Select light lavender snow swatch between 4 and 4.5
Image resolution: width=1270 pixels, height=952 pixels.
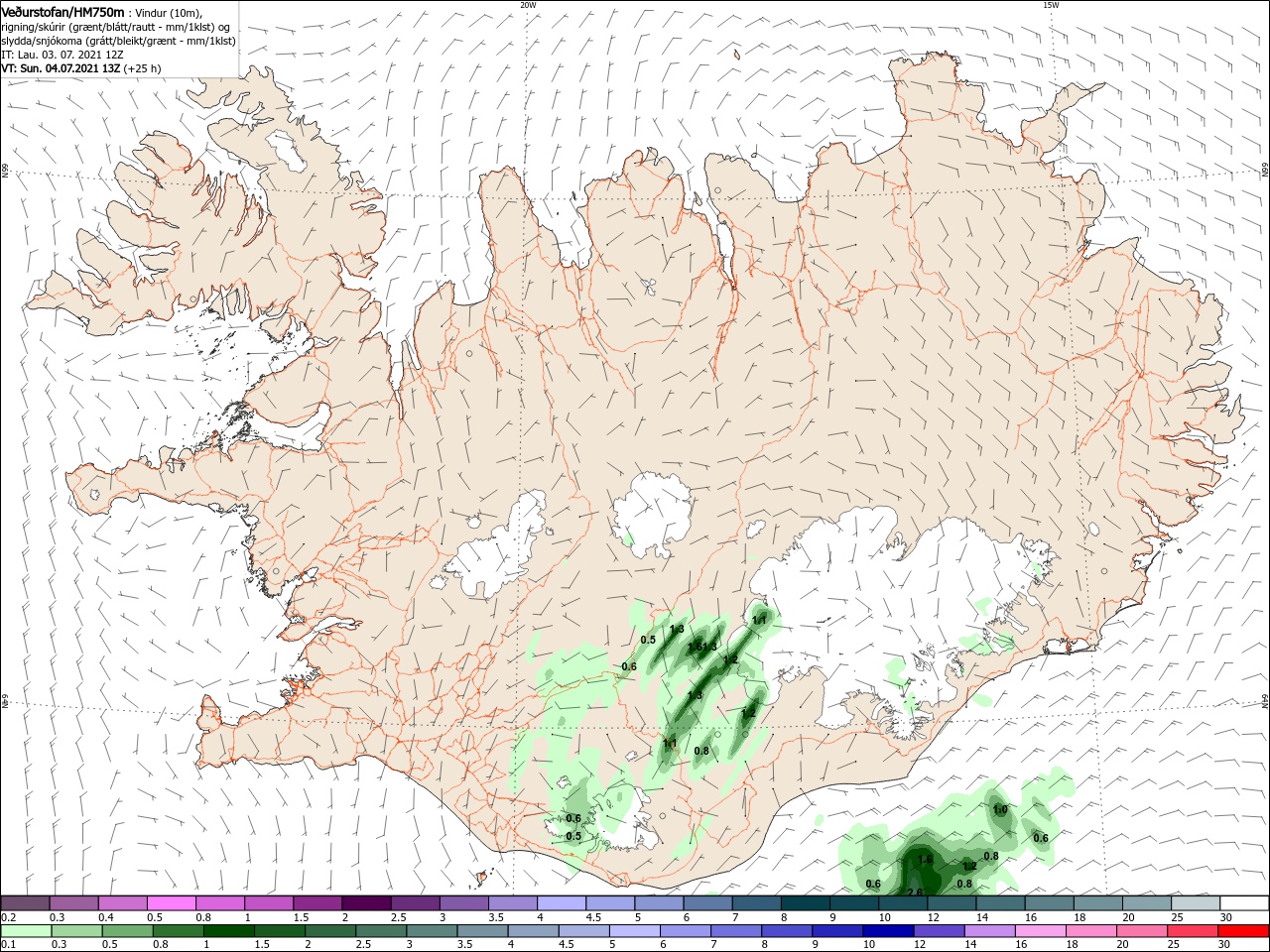pyautogui.click(x=561, y=903)
